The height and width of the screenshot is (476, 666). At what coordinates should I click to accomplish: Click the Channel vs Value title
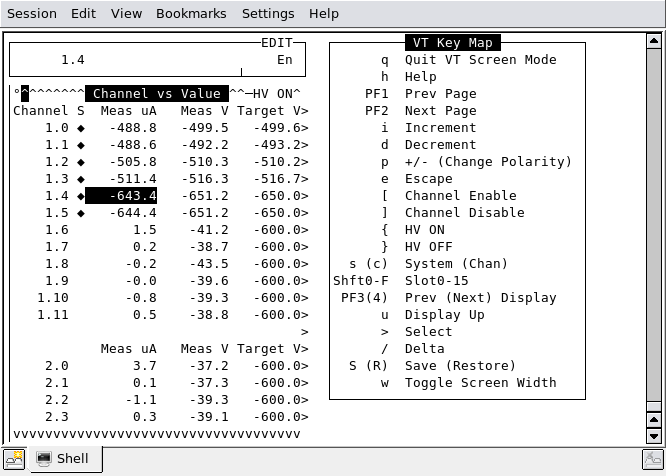click(x=157, y=93)
